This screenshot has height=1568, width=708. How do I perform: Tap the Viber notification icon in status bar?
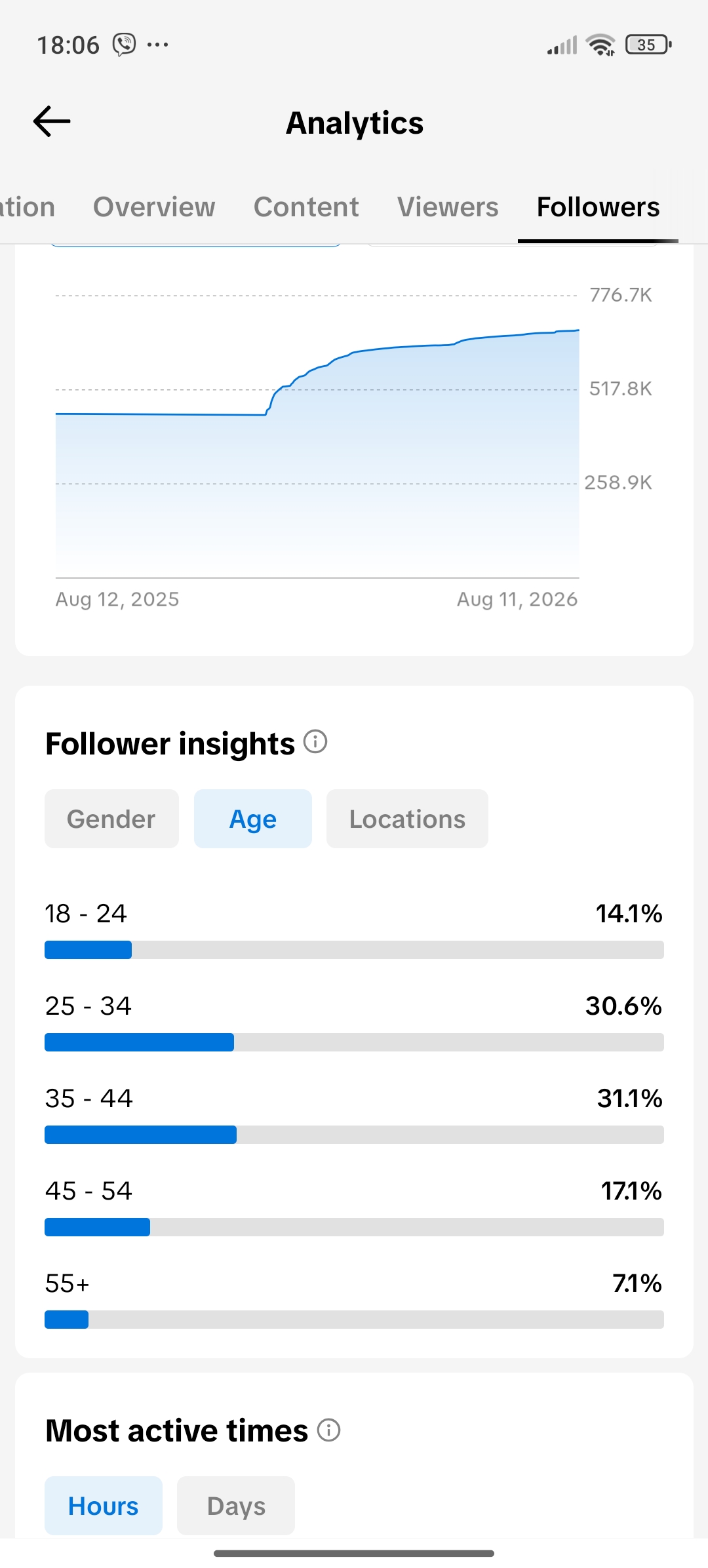pyautogui.click(x=124, y=45)
